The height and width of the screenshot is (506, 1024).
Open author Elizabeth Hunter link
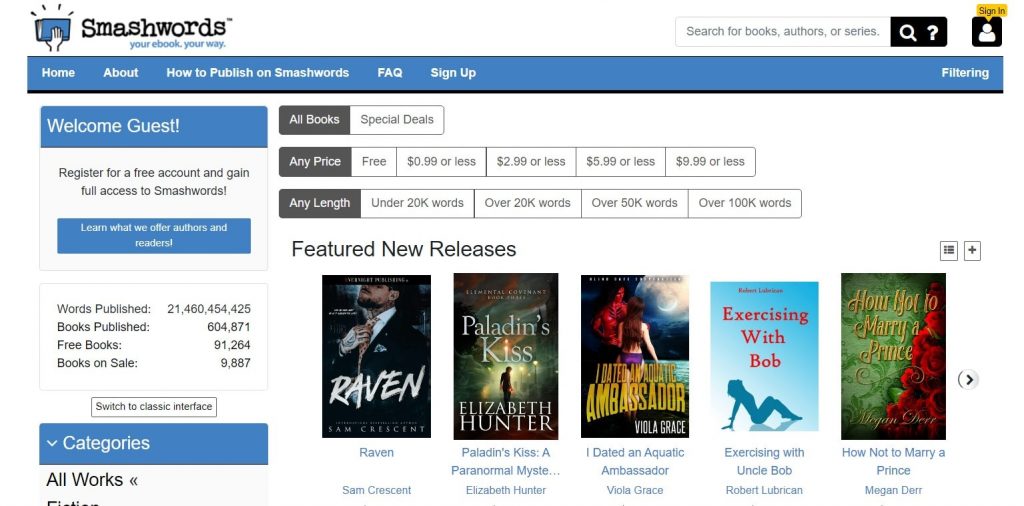(505, 490)
